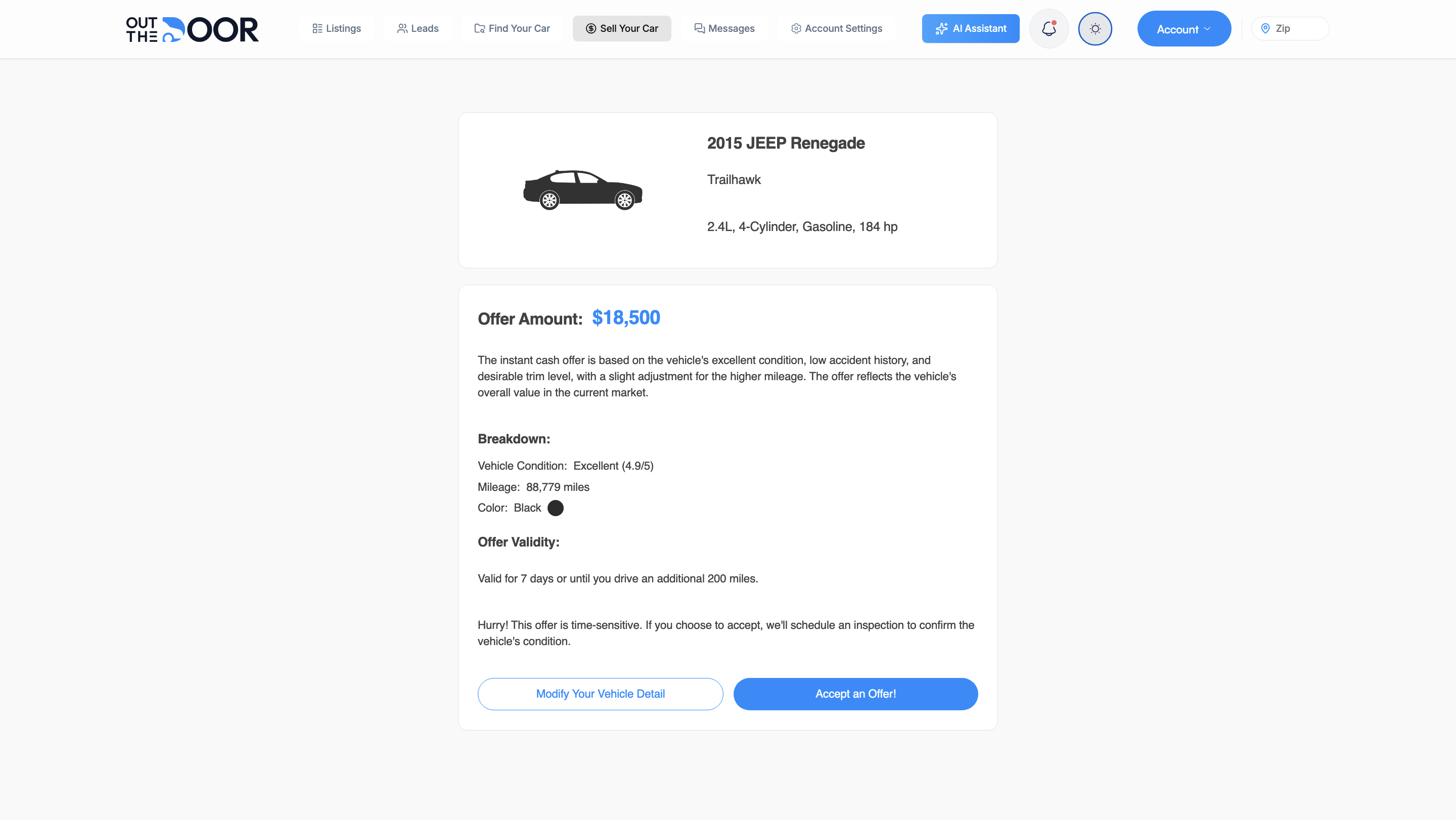Switch to the Sell Your Car tab
This screenshot has height=820, width=1456.
point(622,28)
